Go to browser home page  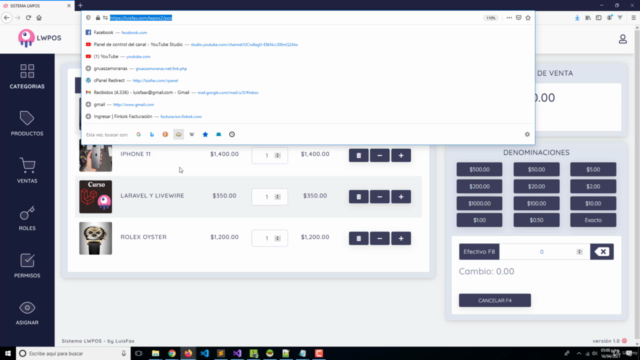click(x=39, y=18)
